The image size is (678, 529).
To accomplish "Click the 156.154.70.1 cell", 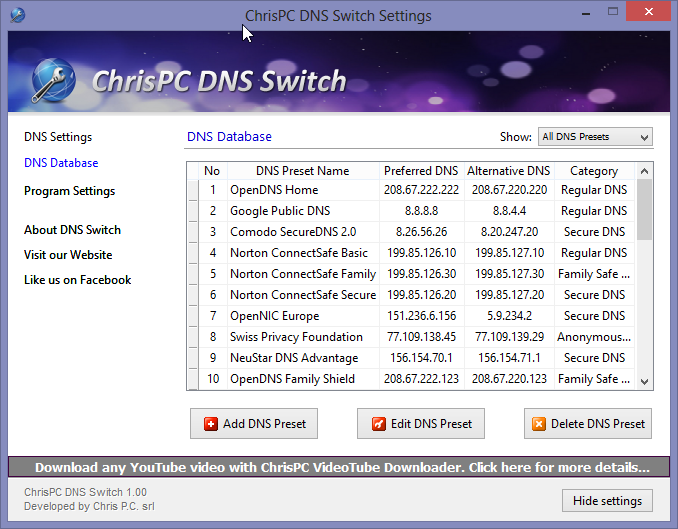I will [422, 358].
